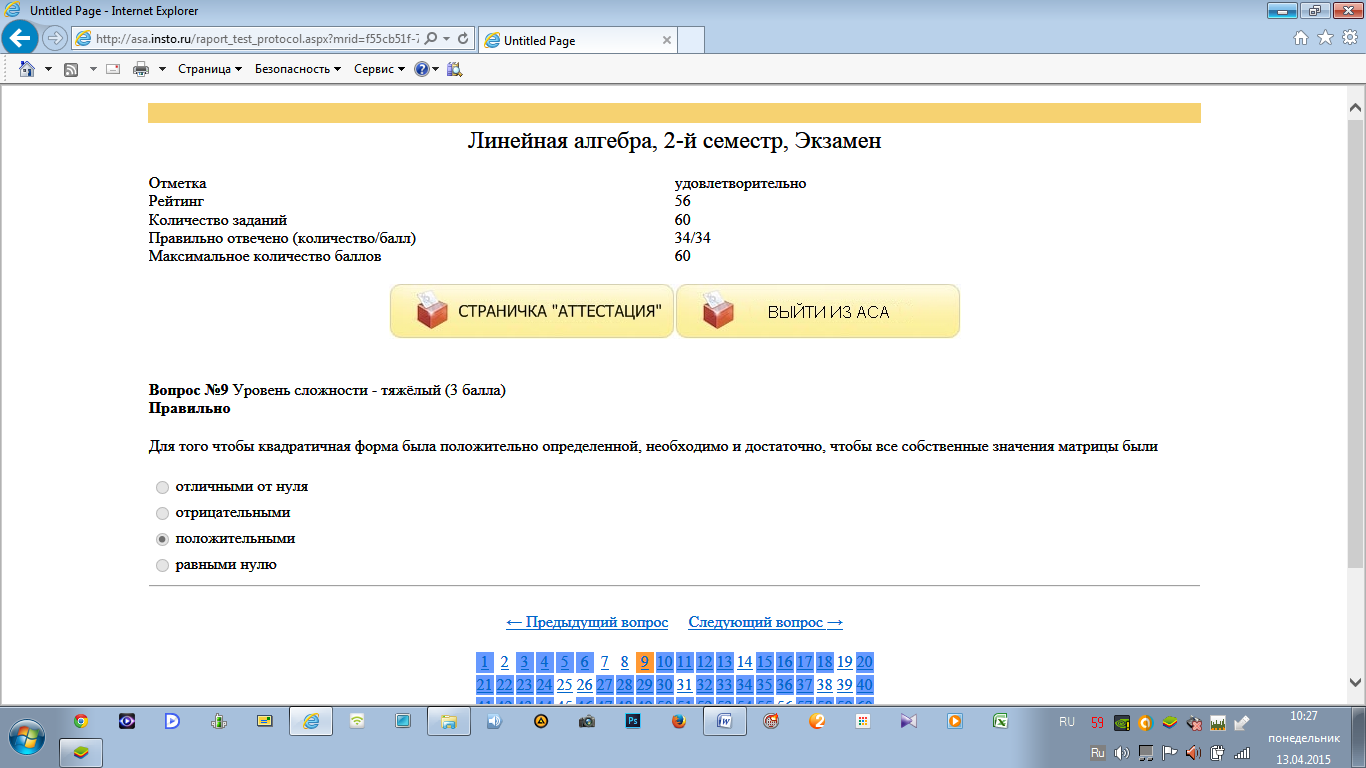This screenshot has height=768, width=1366.
Task: Click the page scrollbar up arrow
Action: (x=1356, y=106)
